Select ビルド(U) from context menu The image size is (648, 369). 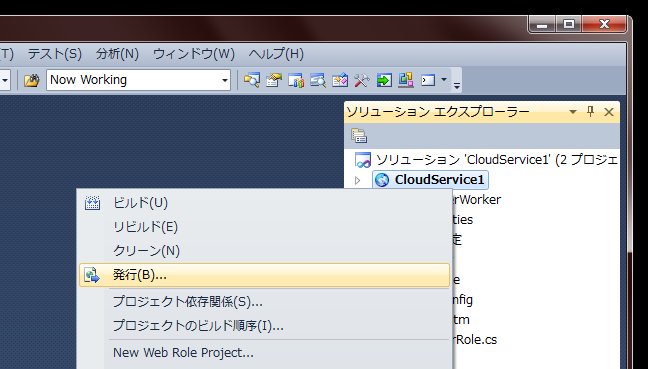click(x=264, y=203)
